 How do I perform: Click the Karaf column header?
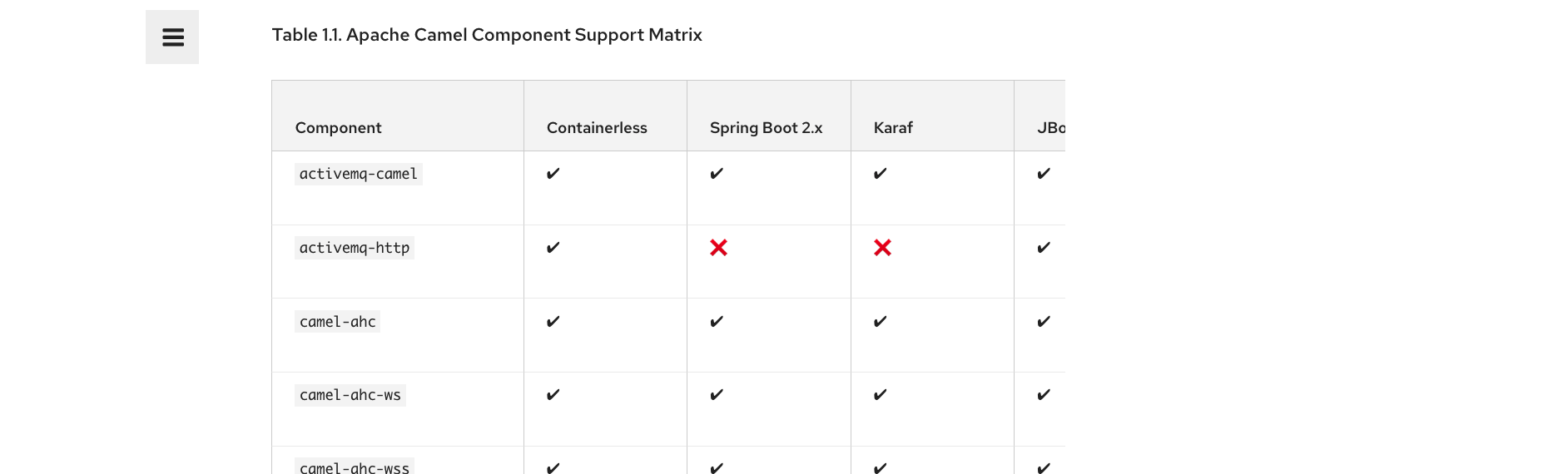(893, 128)
